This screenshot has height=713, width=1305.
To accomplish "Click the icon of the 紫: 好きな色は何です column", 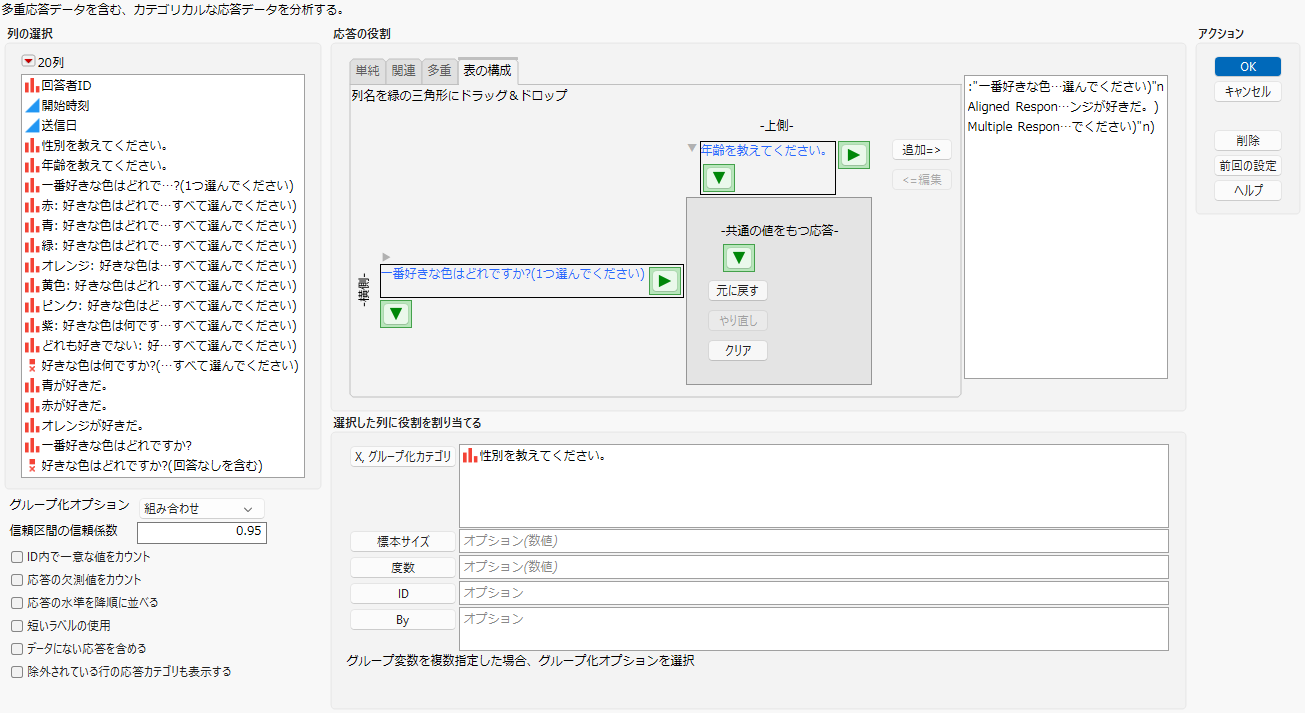I will tap(32, 326).
